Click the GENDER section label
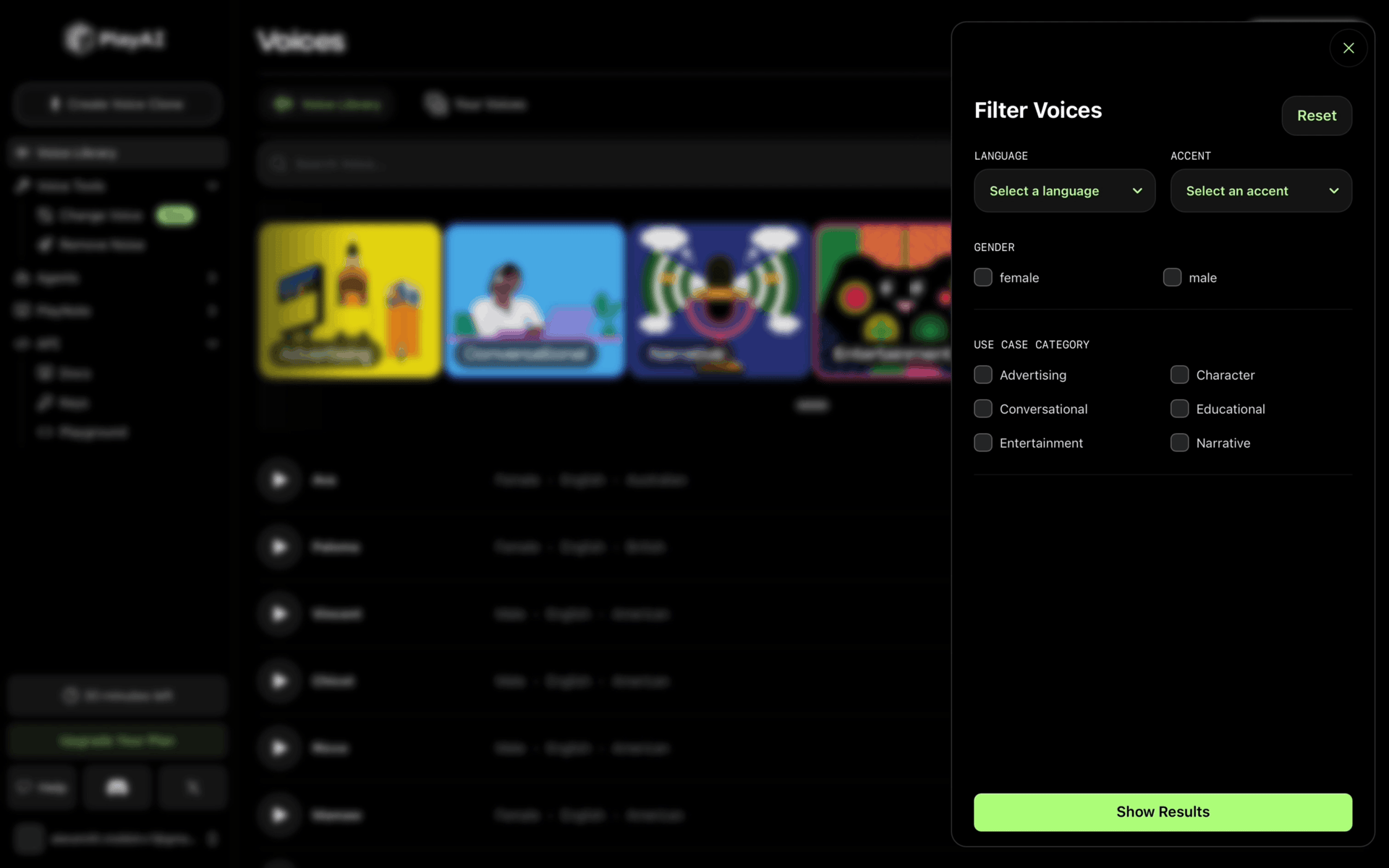1389x868 pixels. [994, 247]
